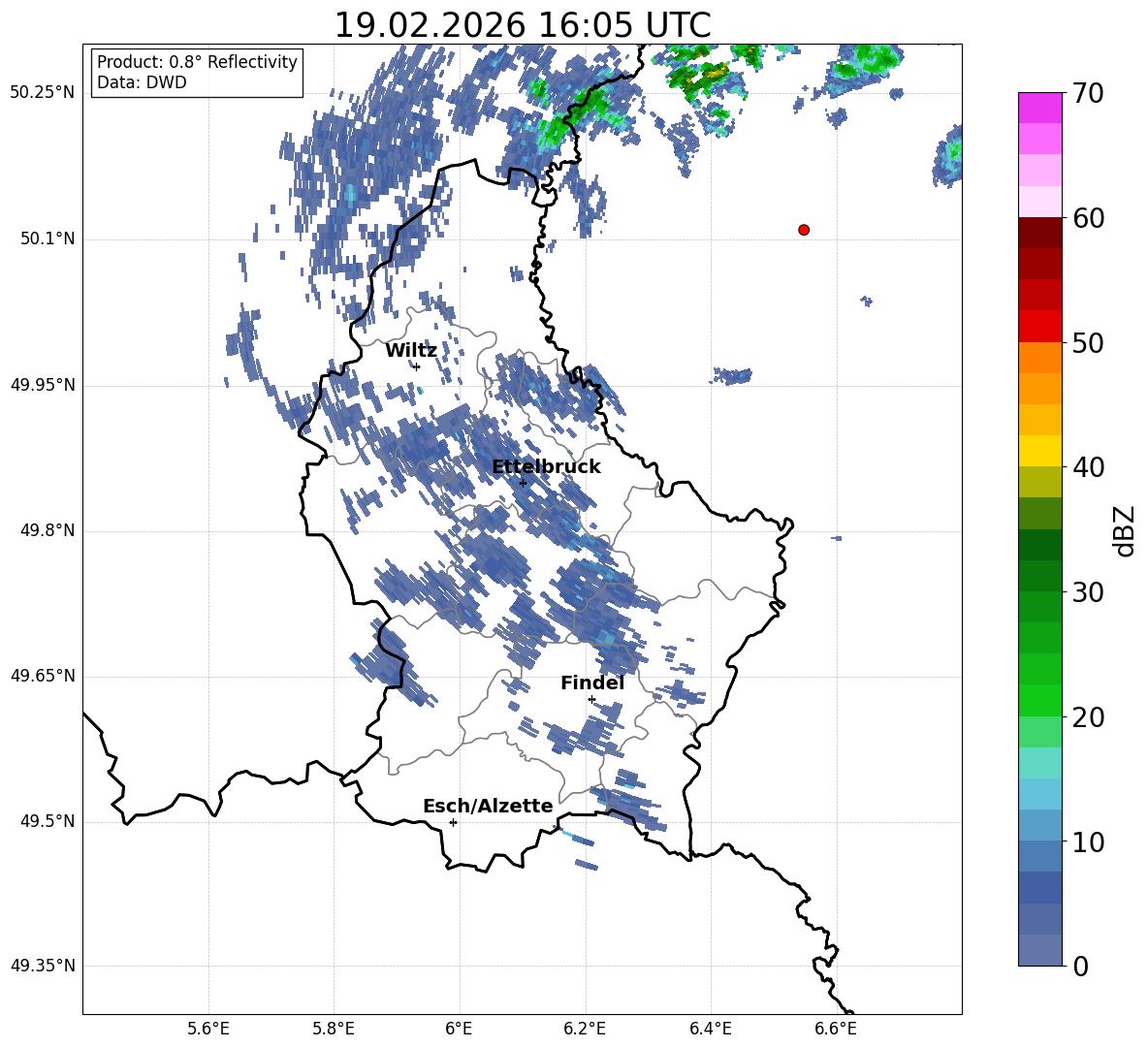Click the Wiltz location cross marker

tap(417, 366)
